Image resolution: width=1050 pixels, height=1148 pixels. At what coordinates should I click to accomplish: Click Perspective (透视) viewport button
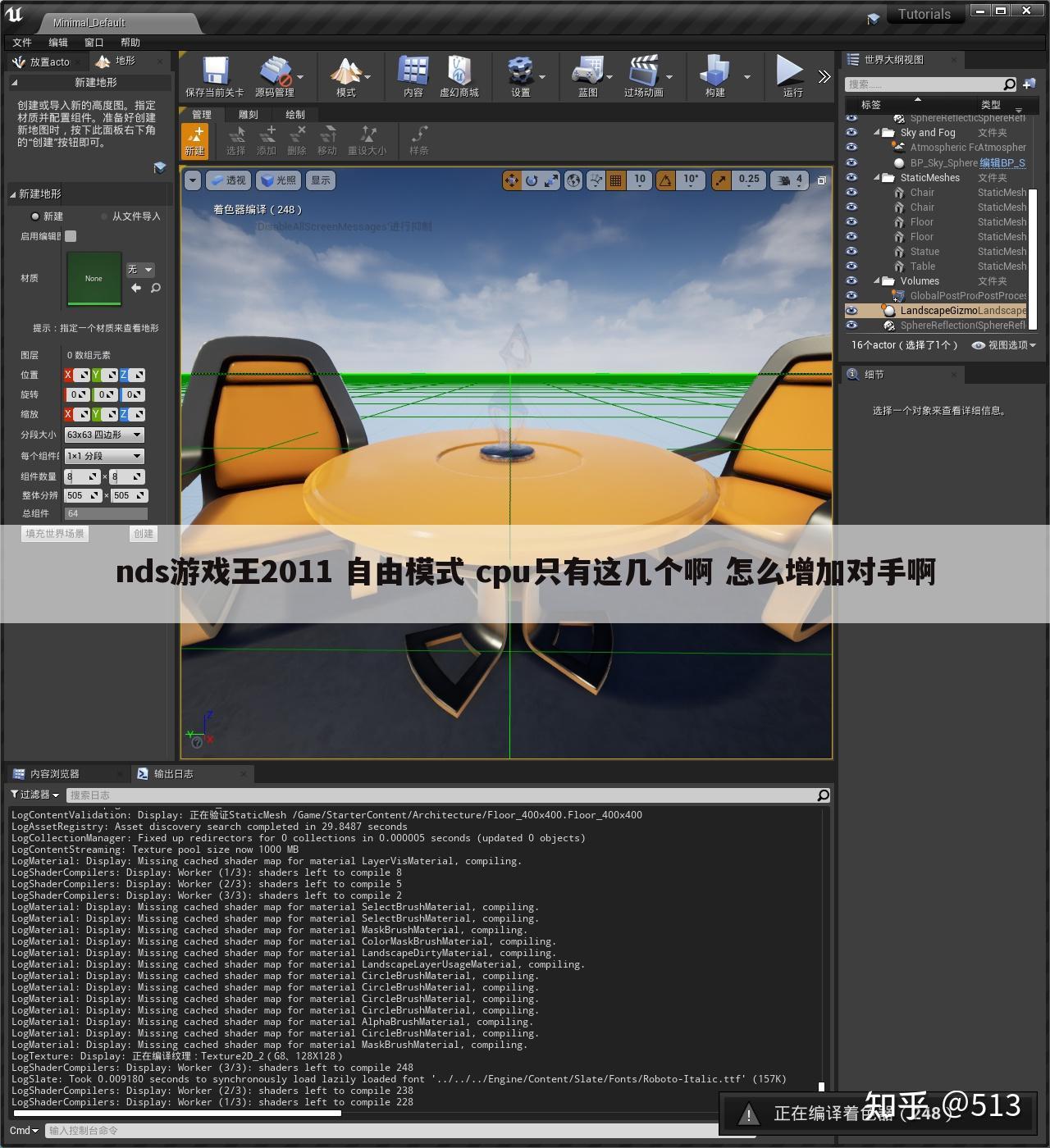228,180
